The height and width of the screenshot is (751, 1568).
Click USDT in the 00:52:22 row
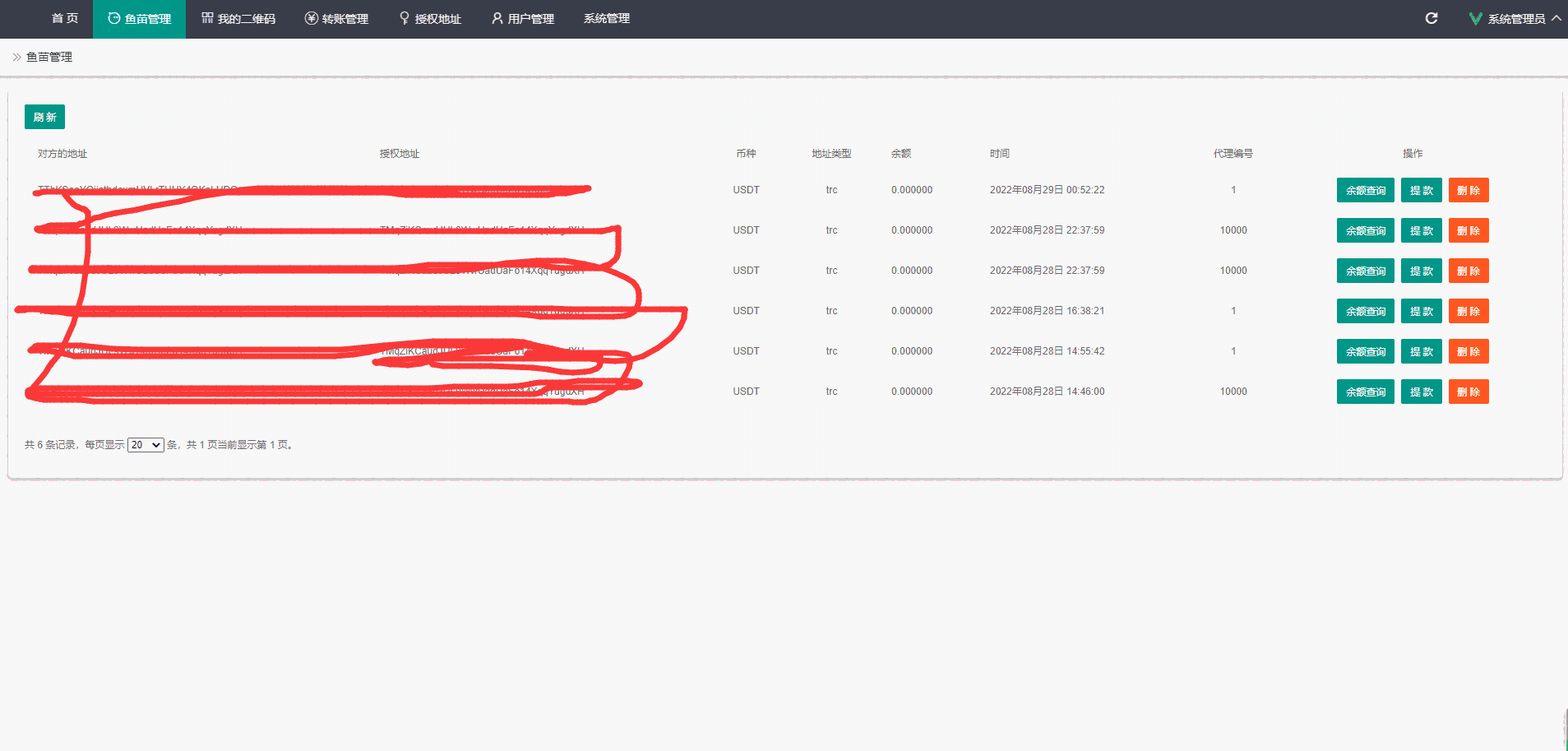(747, 190)
